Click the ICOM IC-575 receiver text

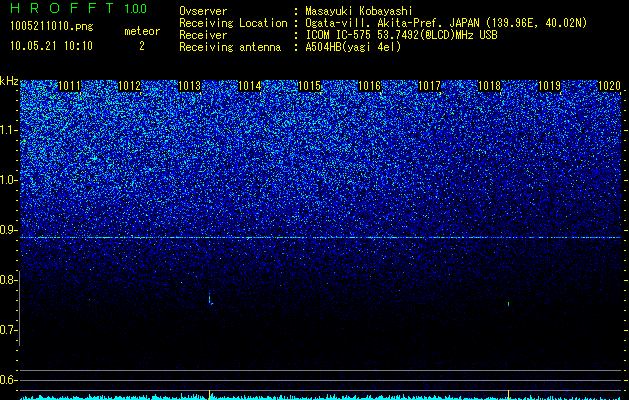401,35
